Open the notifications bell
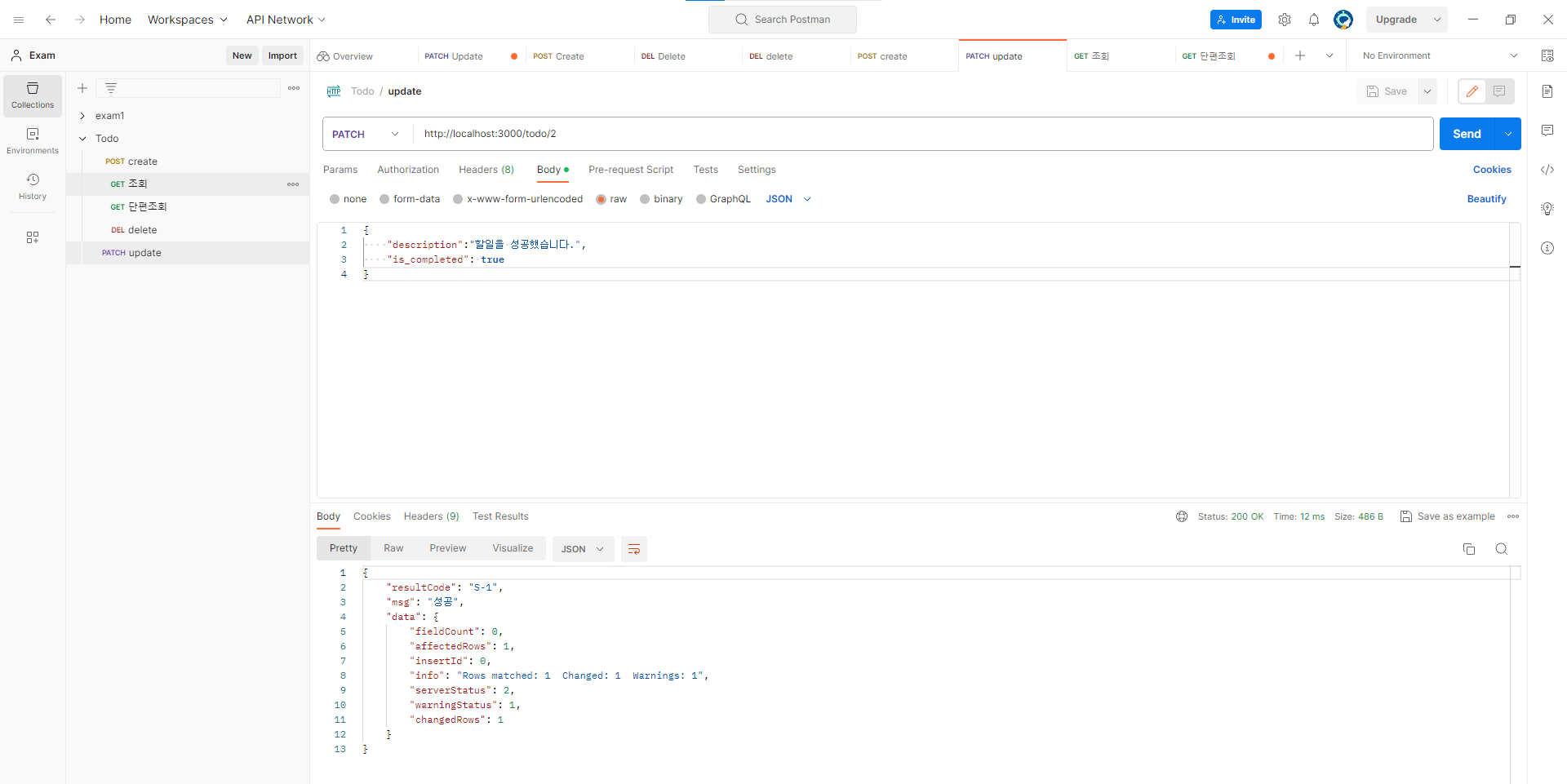This screenshot has width=1567, height=784. pyautogui.click(x=1314, y=20)
